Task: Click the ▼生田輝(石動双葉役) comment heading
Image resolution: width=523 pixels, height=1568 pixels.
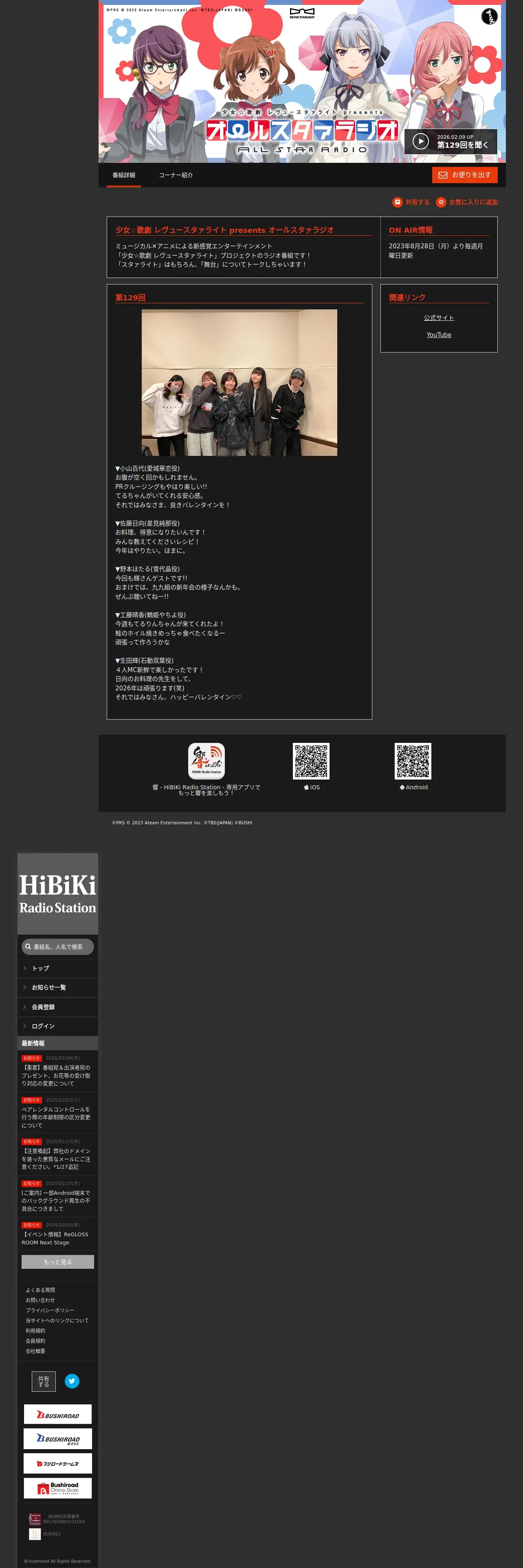Action: tap(144, 660)
